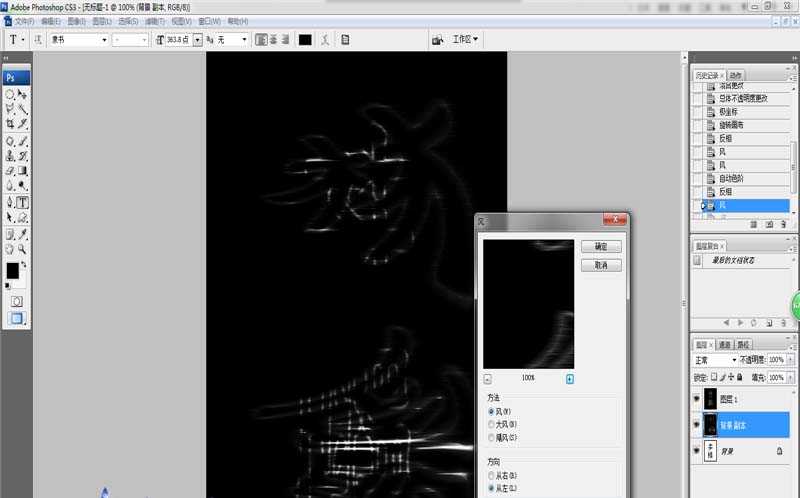Viewport: 800px width, 498px height.
Task: Zoom in the Wind preview with plus button
Action: (570, 378)
